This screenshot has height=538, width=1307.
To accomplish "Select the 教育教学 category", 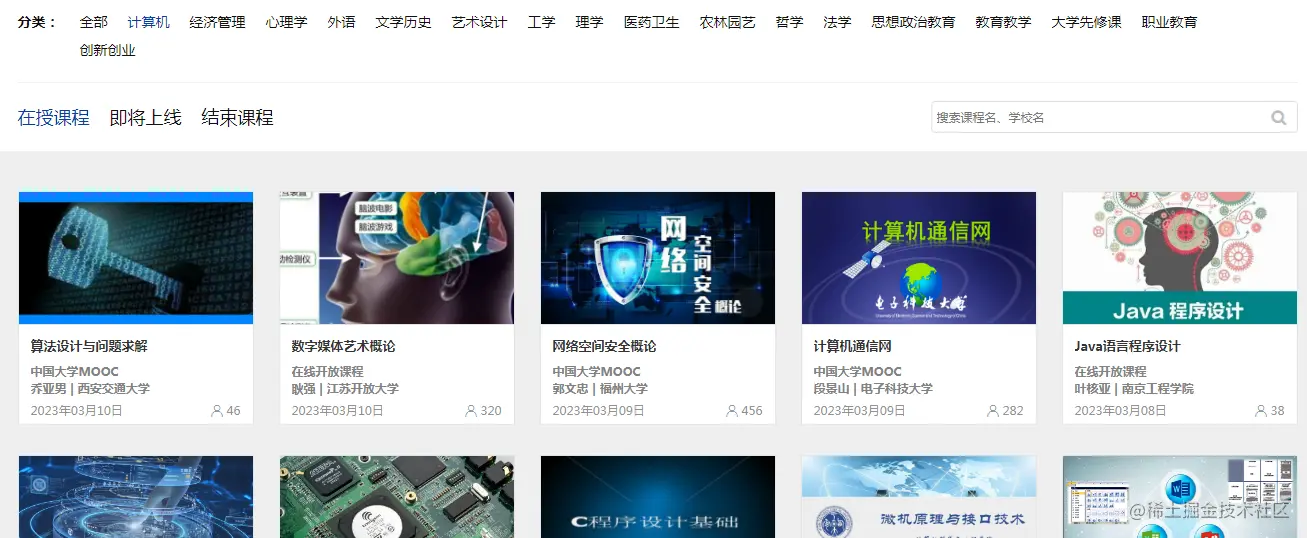I will (1004, 22).
